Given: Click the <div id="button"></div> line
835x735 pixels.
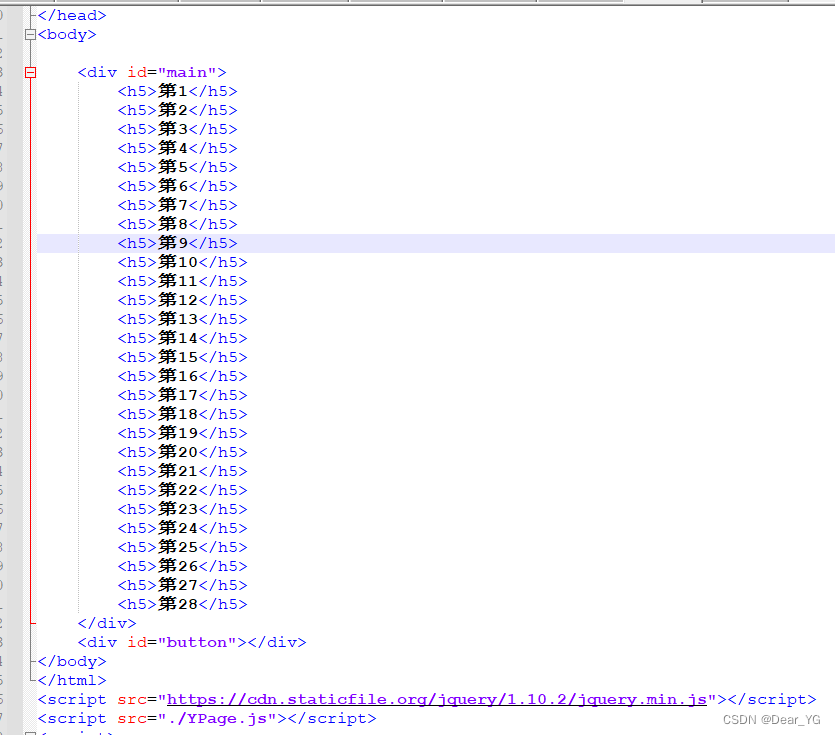Looking at the screenshot, I should (x=192, y=642).
